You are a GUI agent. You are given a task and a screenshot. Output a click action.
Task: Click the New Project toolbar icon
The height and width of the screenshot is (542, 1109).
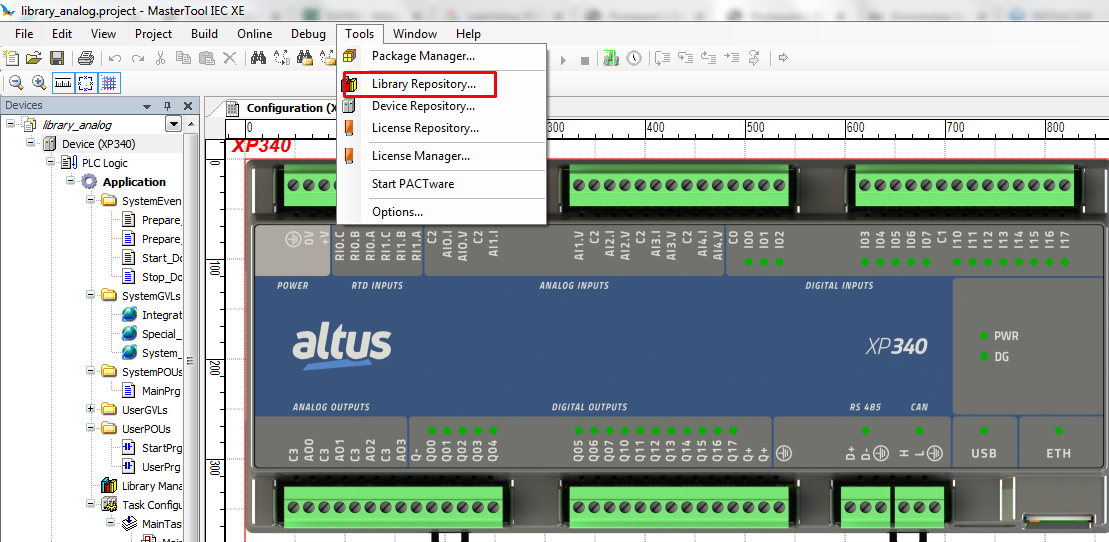coord(11,58)
